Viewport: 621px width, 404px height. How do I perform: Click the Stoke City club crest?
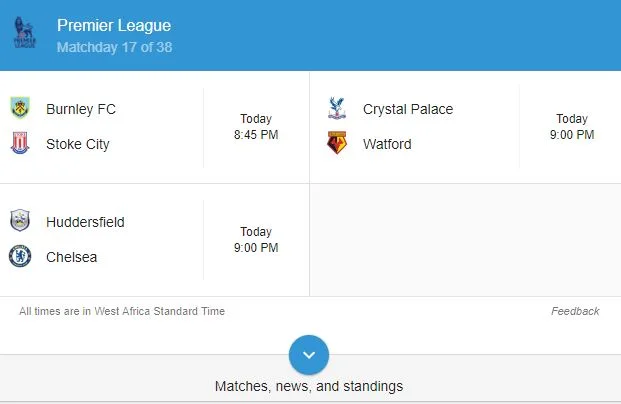(x=20, y=143)
